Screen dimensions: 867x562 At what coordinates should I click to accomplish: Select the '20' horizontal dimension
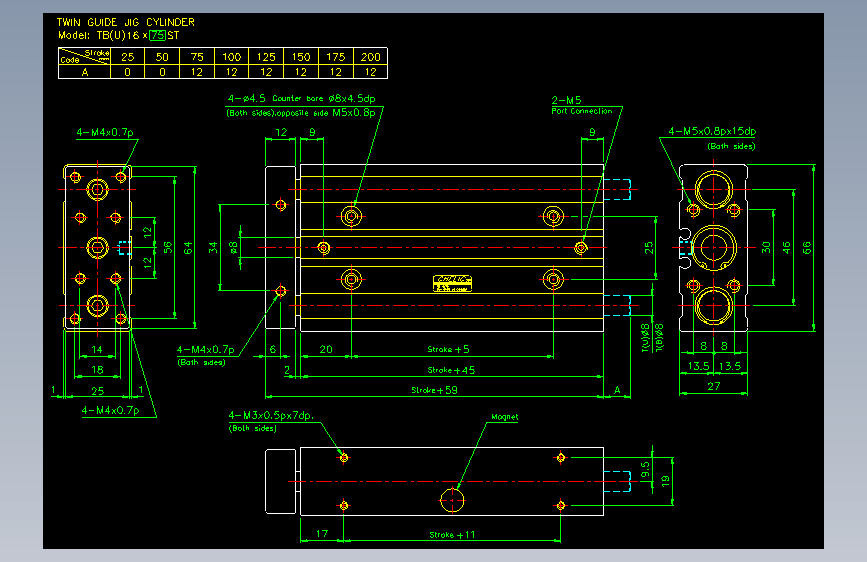click(326, 349)
